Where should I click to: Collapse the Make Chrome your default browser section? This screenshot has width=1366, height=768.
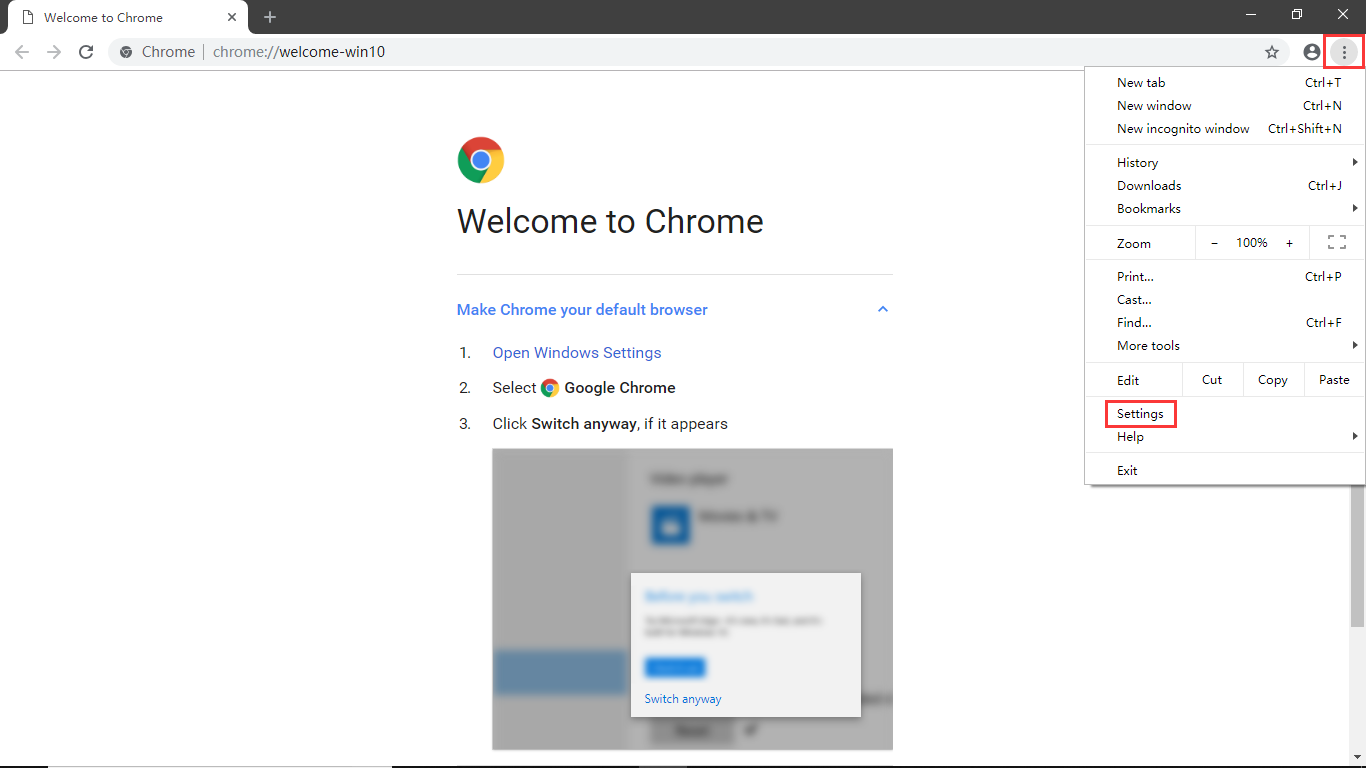tap(883, 310)
